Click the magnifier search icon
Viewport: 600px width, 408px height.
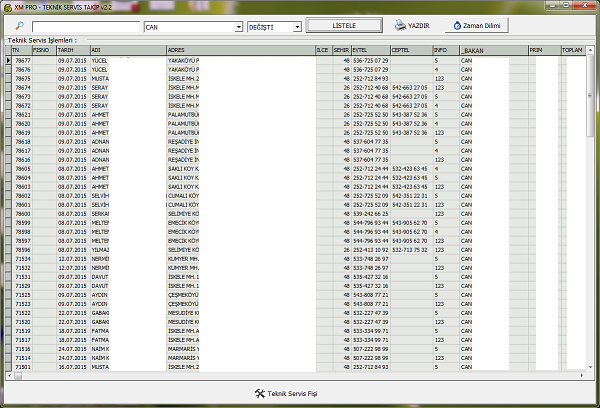19,26
